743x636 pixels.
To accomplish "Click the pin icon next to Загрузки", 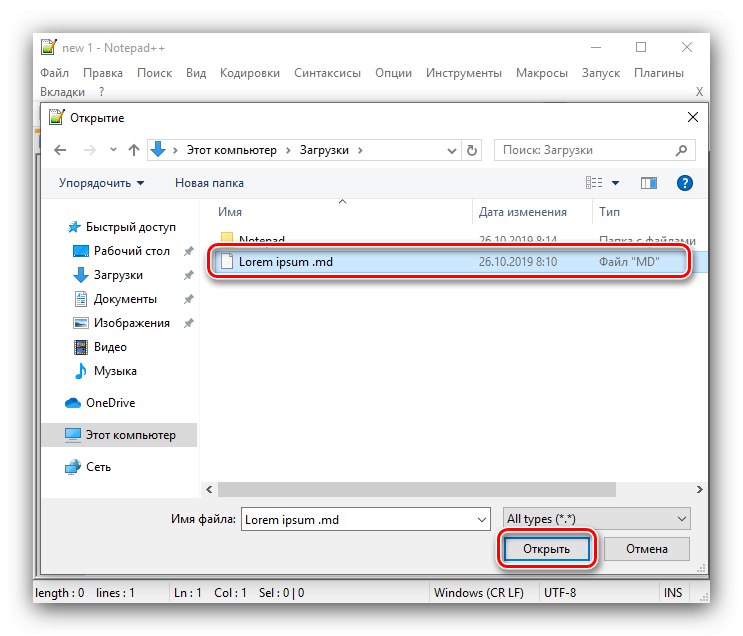I will tap(189, 275).
